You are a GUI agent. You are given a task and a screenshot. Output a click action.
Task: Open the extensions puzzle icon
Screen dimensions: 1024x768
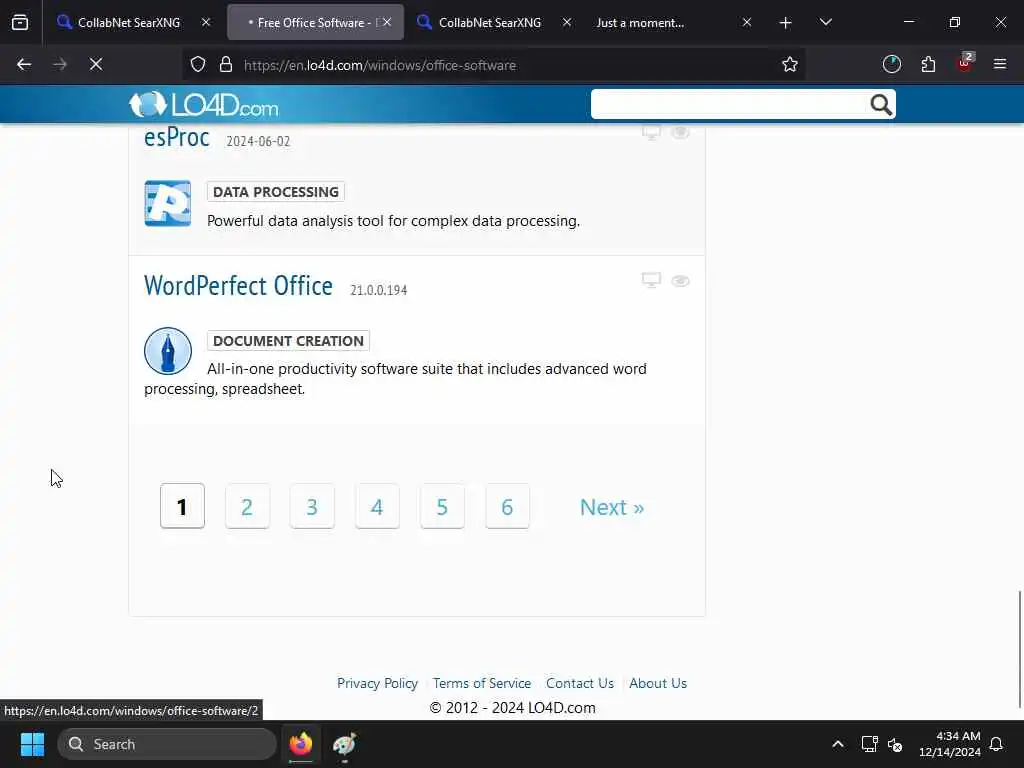click(x=928, y=65)
